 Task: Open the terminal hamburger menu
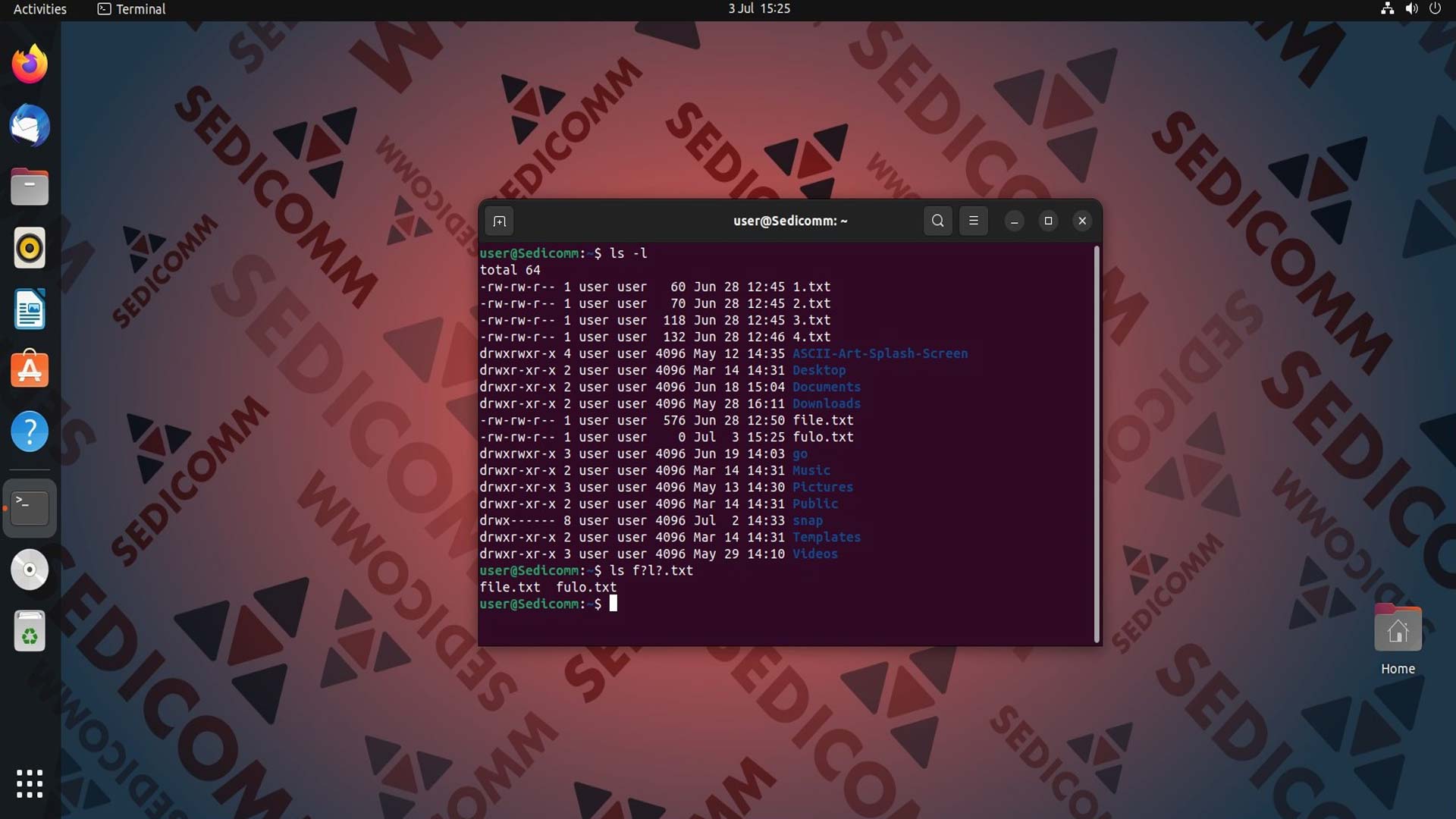point(973,221)
